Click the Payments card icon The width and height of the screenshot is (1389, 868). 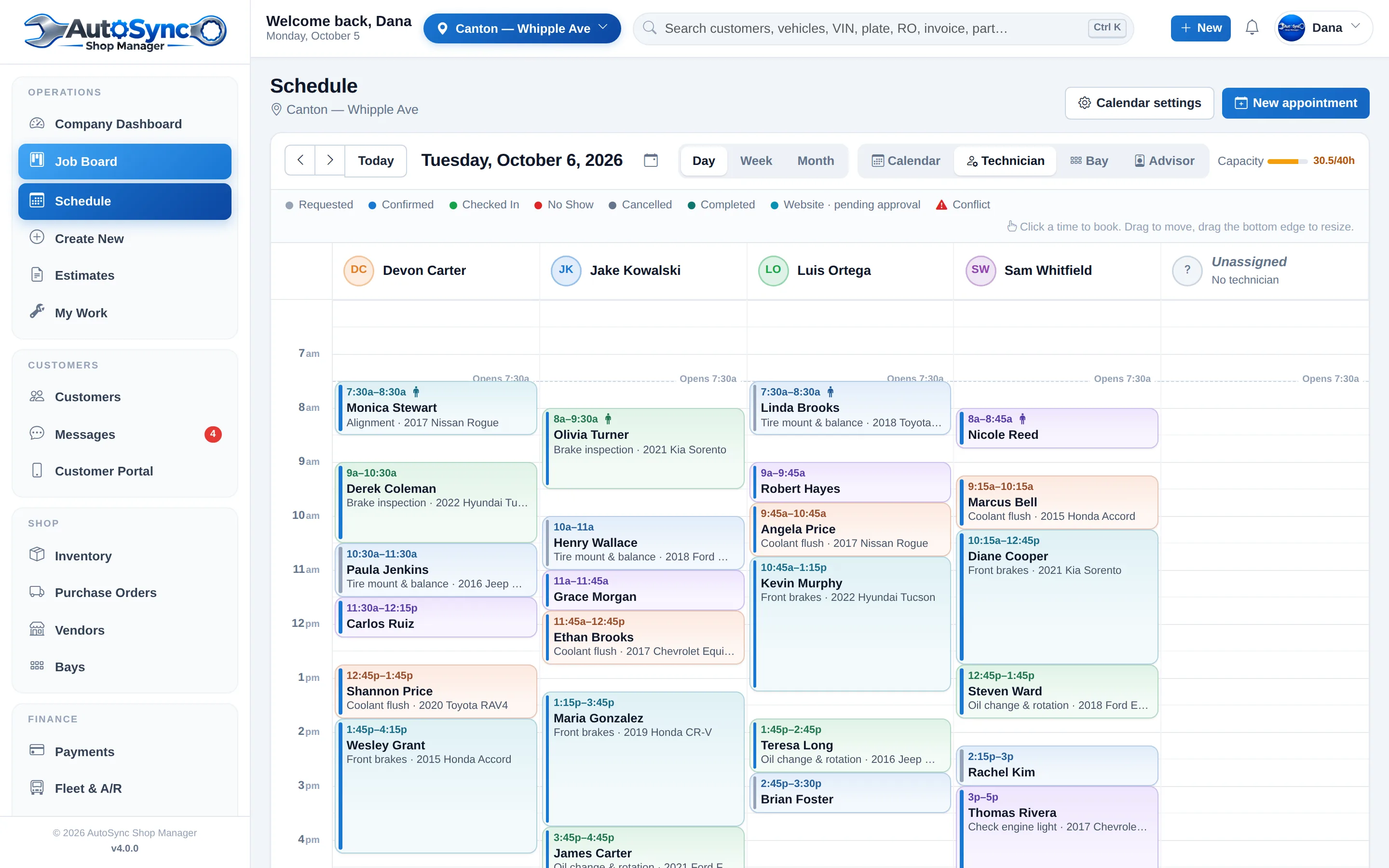37,750
